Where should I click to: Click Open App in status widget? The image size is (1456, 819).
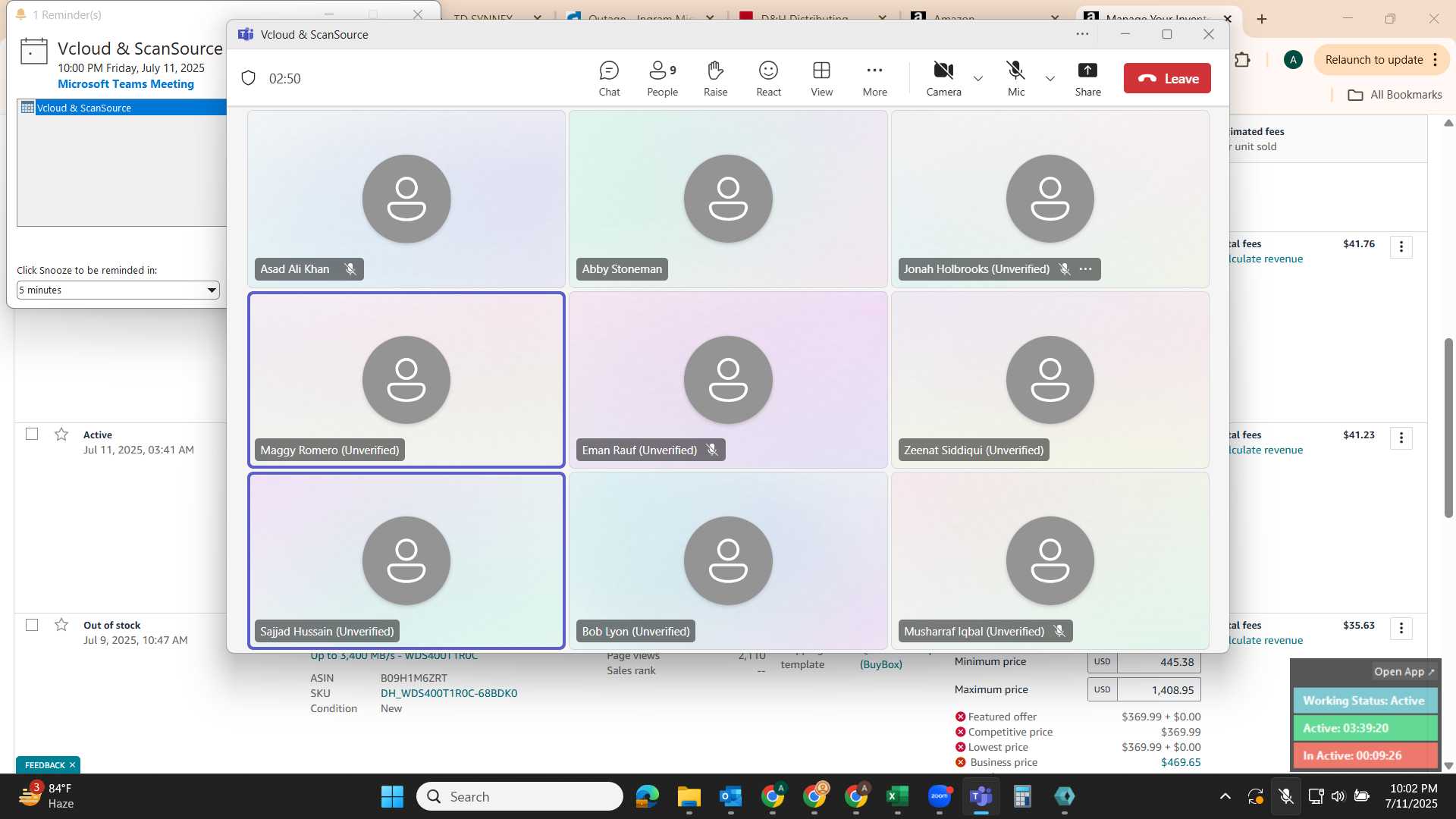[1404, 671]
